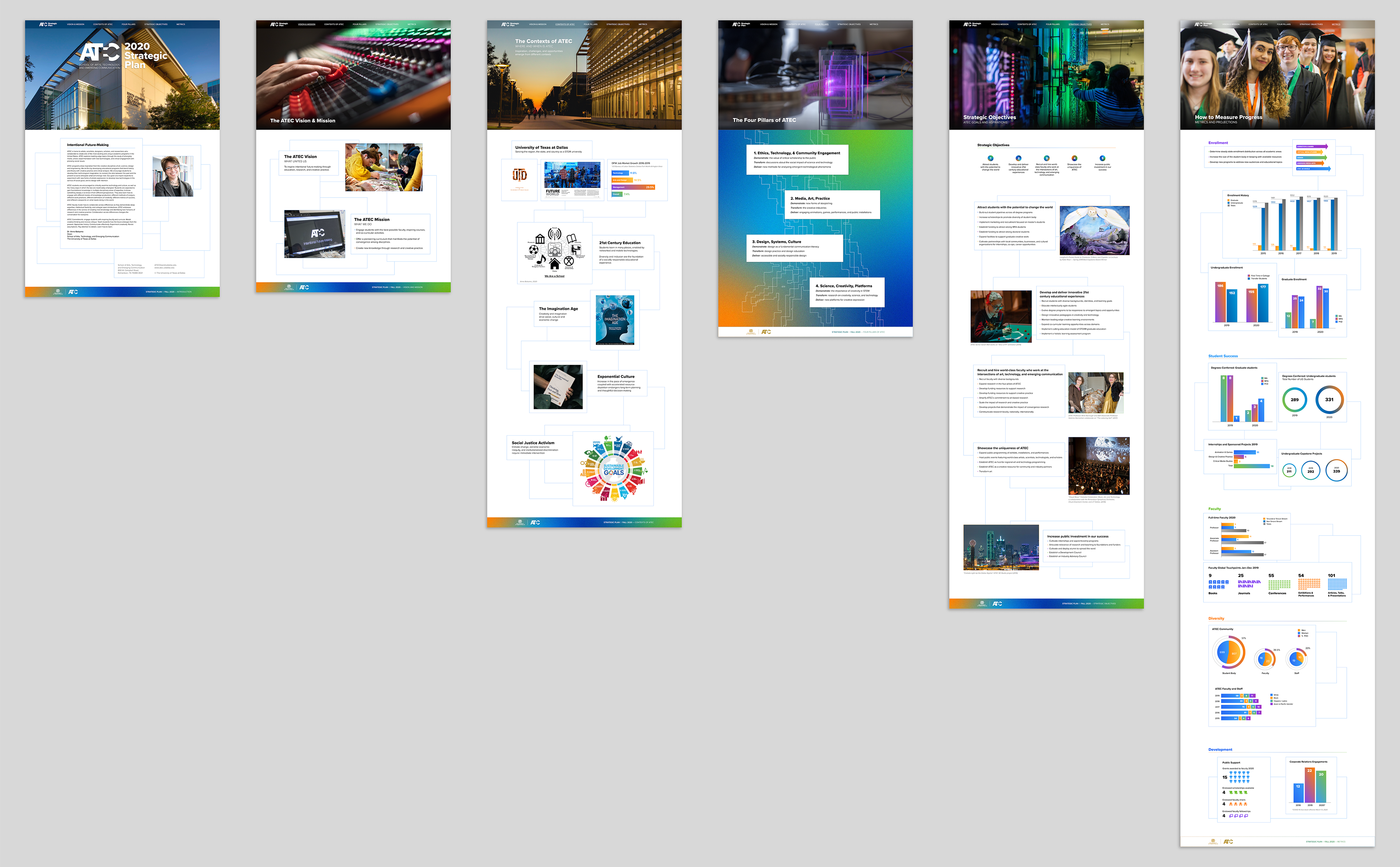This screenshot has height=867, width=1400.
Task: Open the Exponential Culture book photo
Action: tap(558, 387)
